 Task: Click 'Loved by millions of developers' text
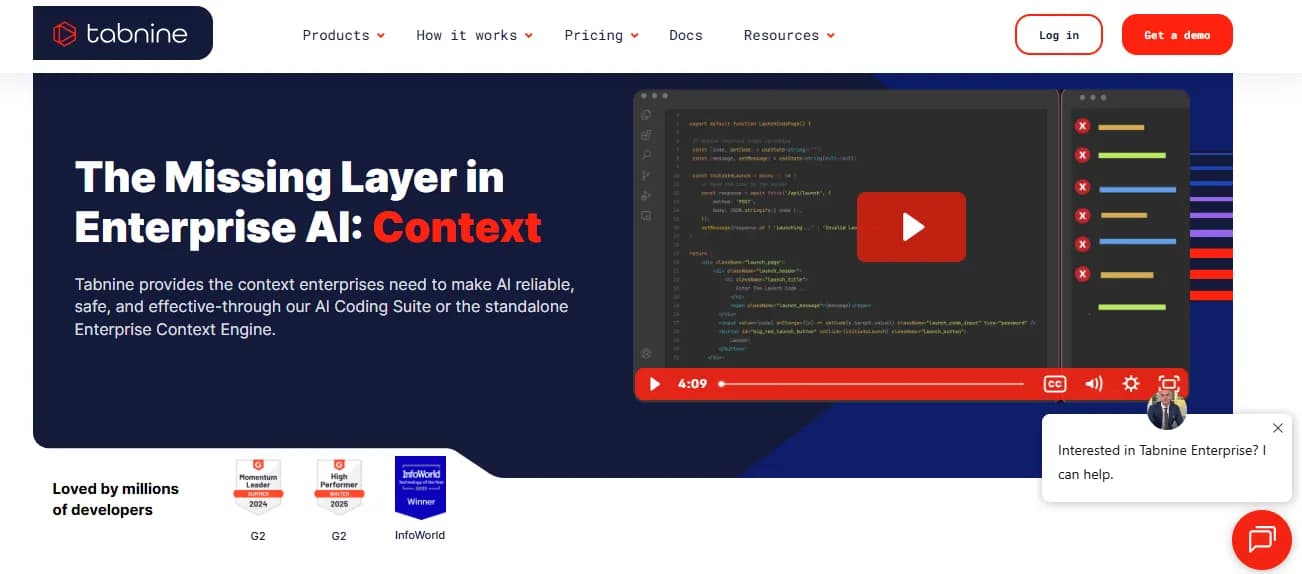(x=116, y=499)
